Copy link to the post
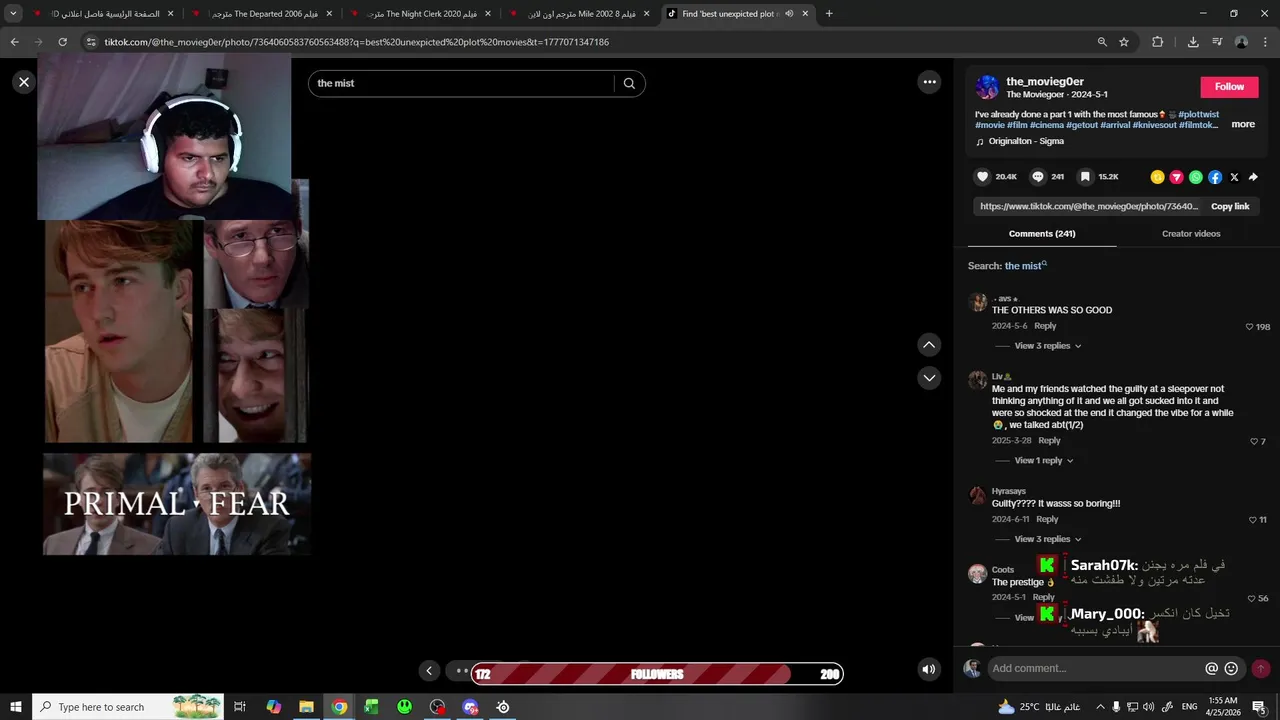The width and height of the screenshot is (1280, 720). click(1230, 206)
